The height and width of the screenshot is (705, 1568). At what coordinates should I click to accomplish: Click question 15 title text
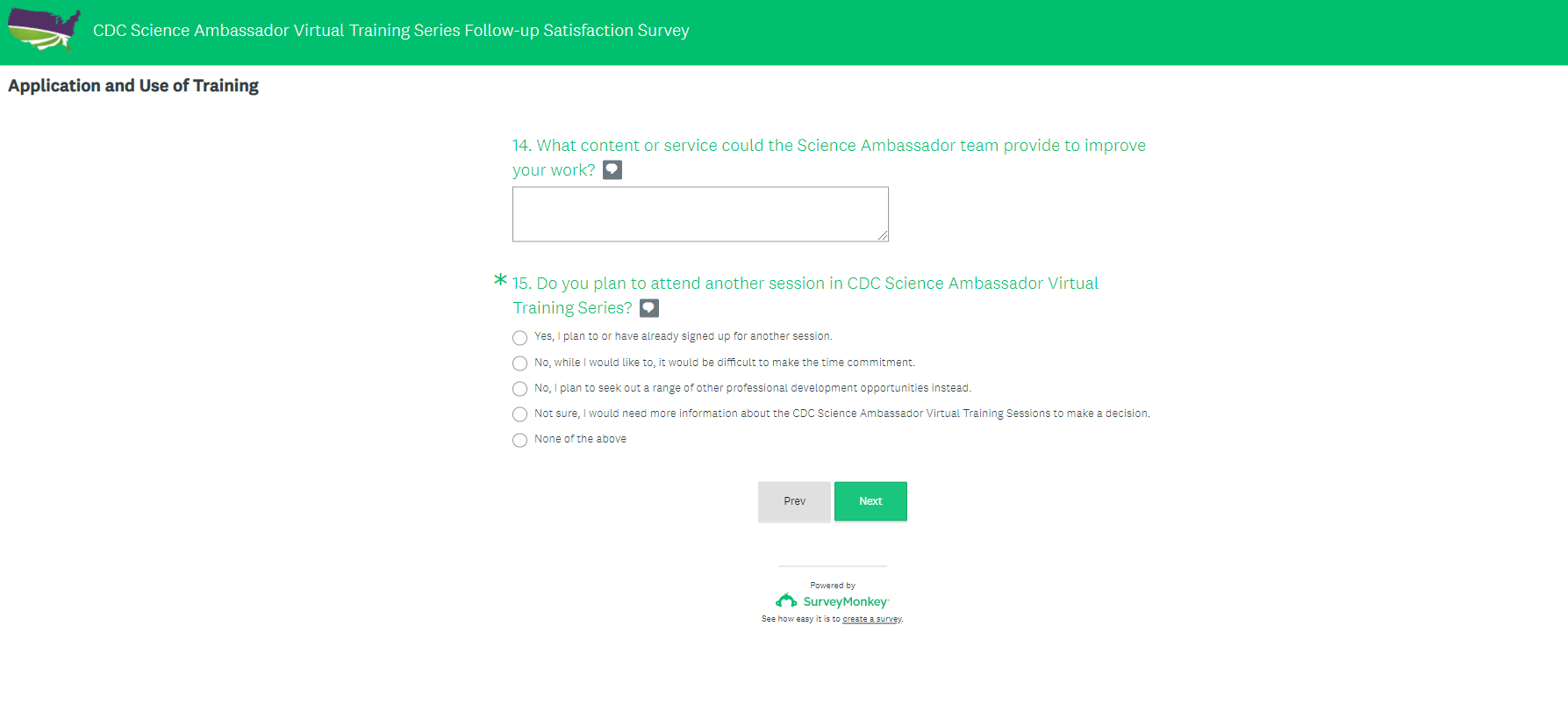[805, 284]
